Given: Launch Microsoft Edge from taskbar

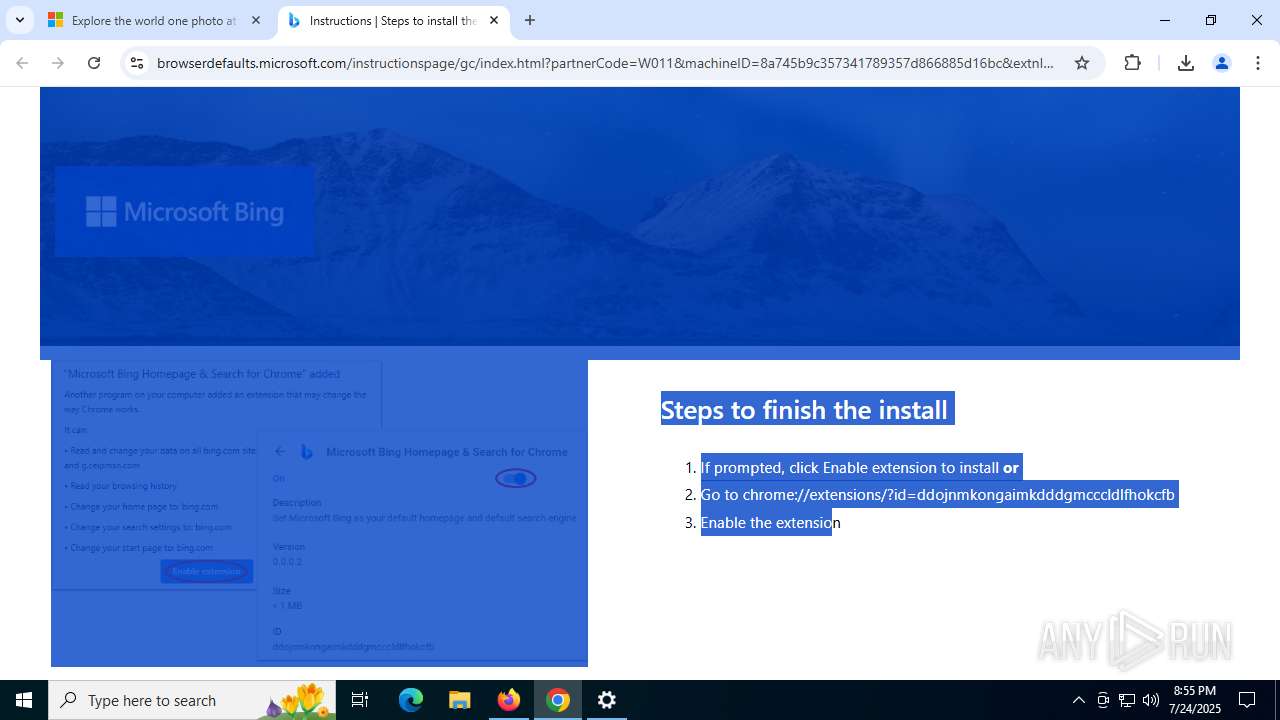Looking at the screenshot, I should (411, 700).
